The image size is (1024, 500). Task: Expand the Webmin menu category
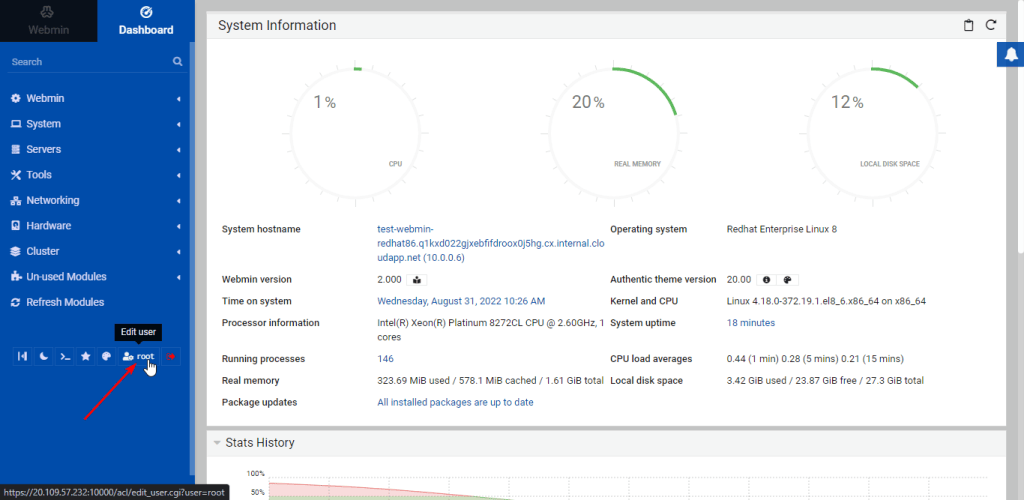coord(96,99)
